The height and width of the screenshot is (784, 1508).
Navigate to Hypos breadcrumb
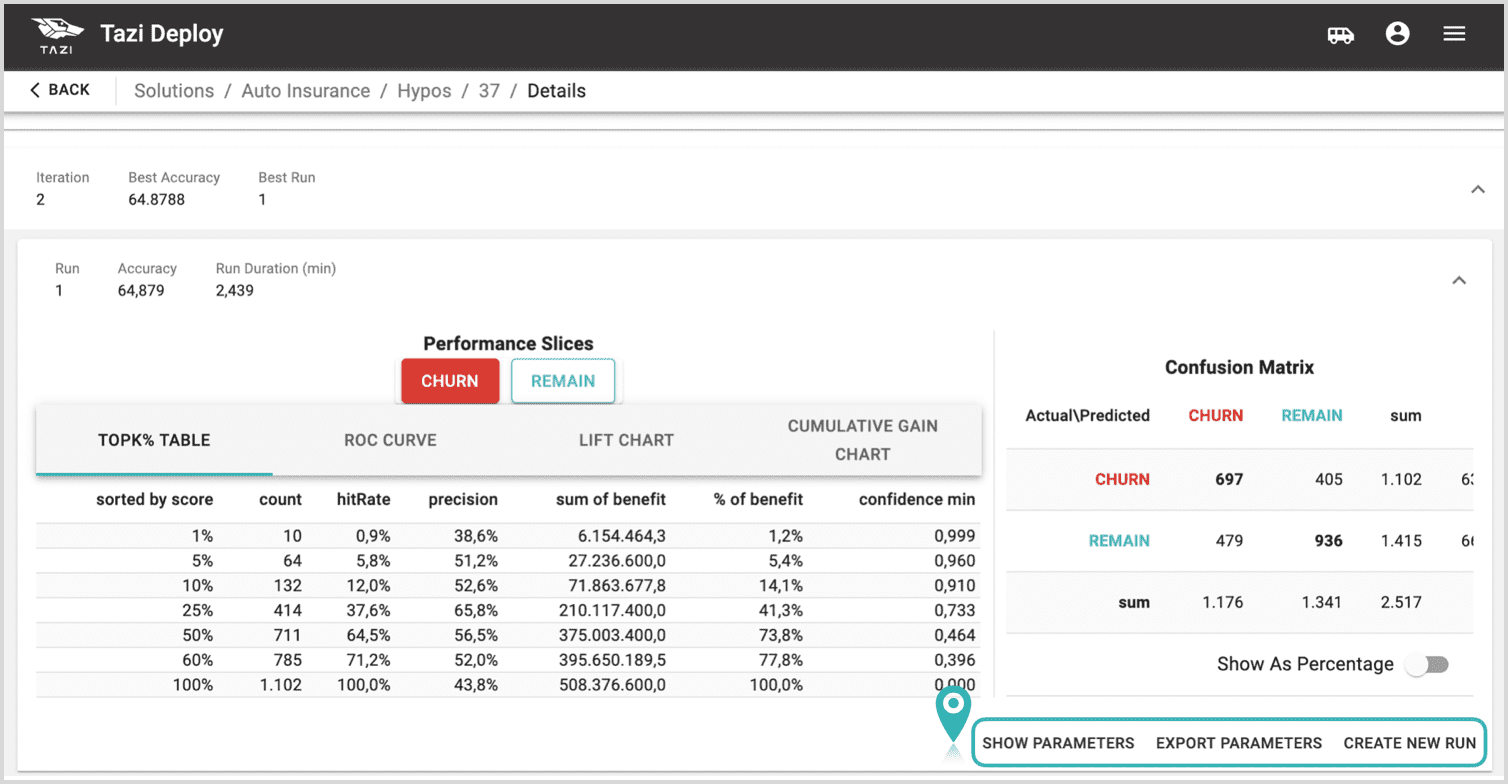coord(424,91)
